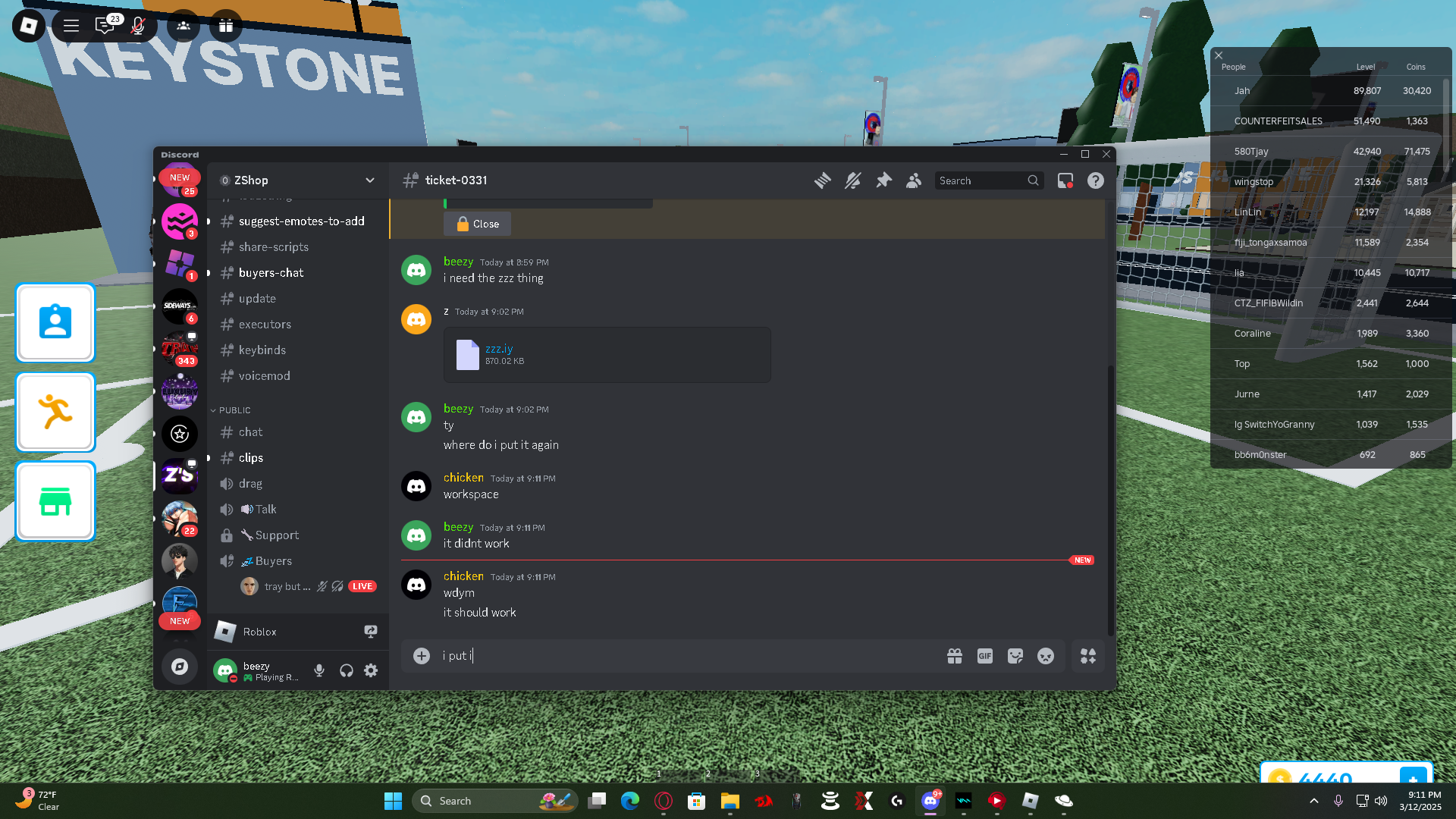Open pinned messages in ticket-0331

click(x=883, y=180)
